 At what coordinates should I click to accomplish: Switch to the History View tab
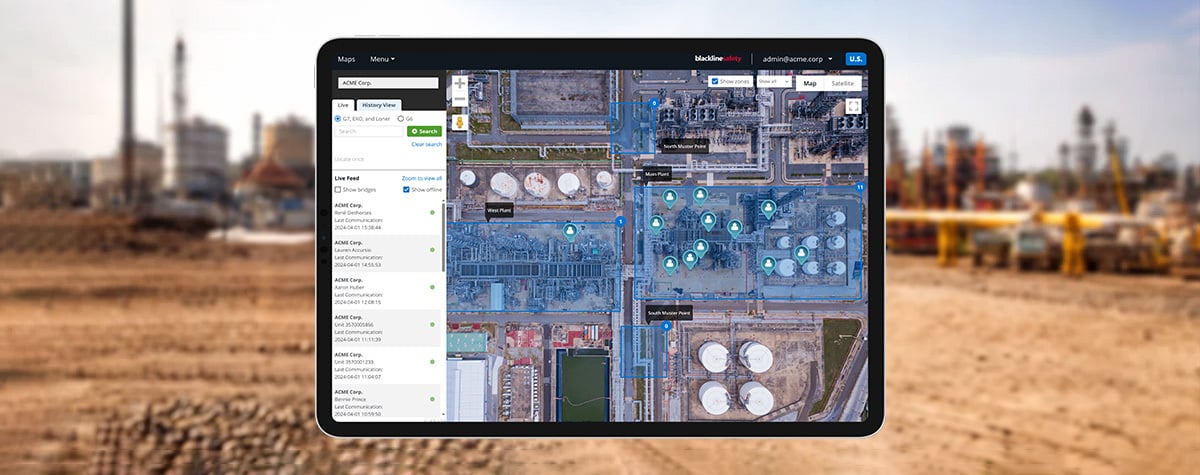(x=379, y=104)
